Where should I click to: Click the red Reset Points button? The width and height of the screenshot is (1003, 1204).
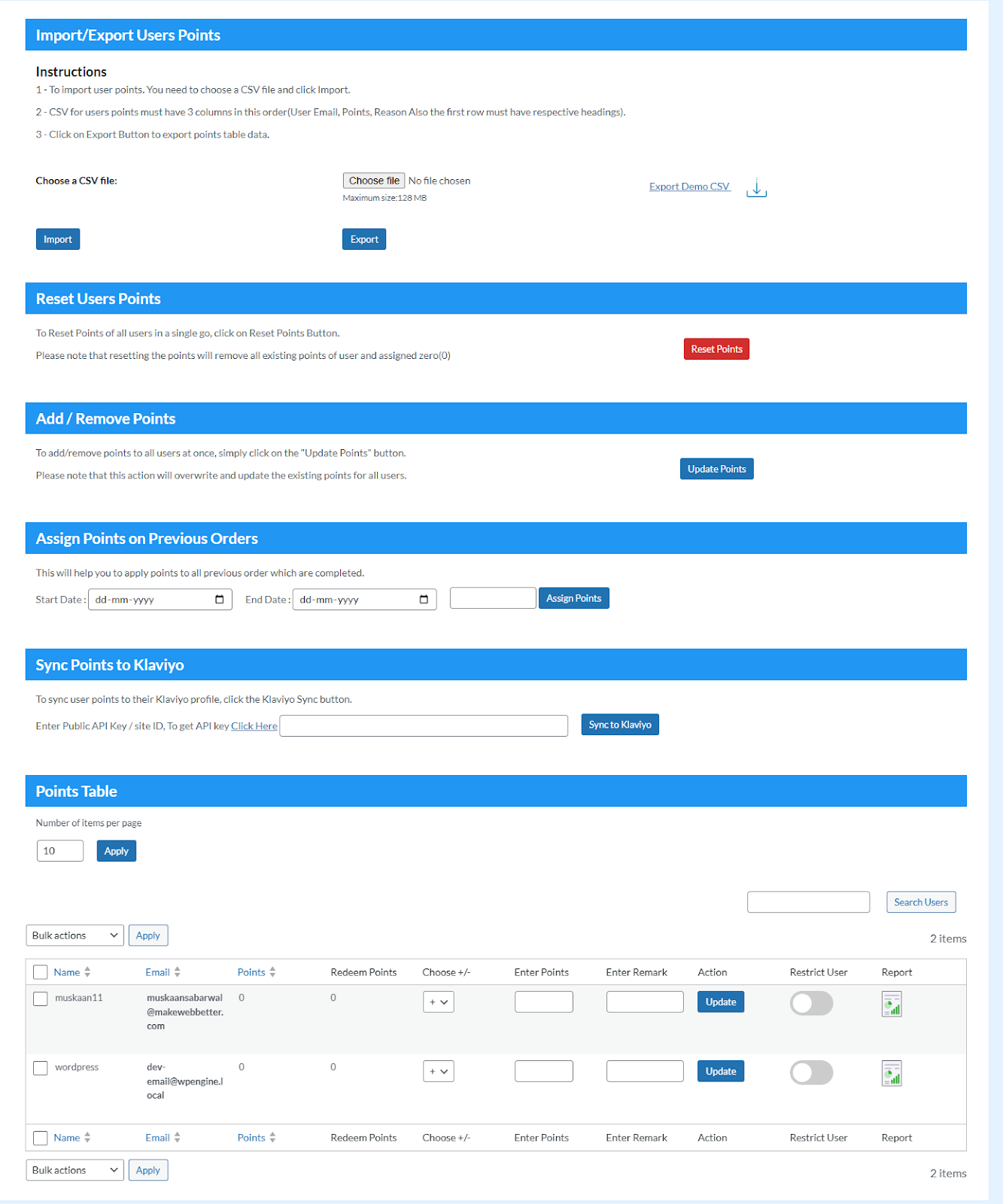pyautogui.click(x=716, y=349)
